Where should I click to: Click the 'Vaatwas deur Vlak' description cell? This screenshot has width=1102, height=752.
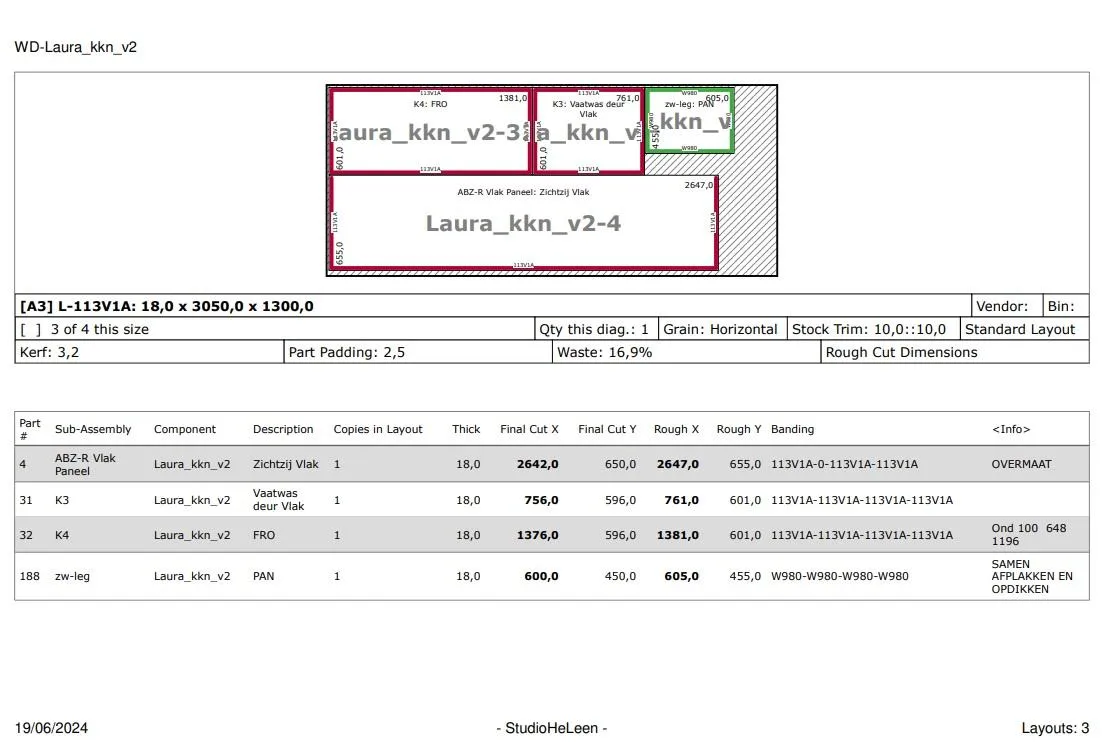click(x=278, y=500)
